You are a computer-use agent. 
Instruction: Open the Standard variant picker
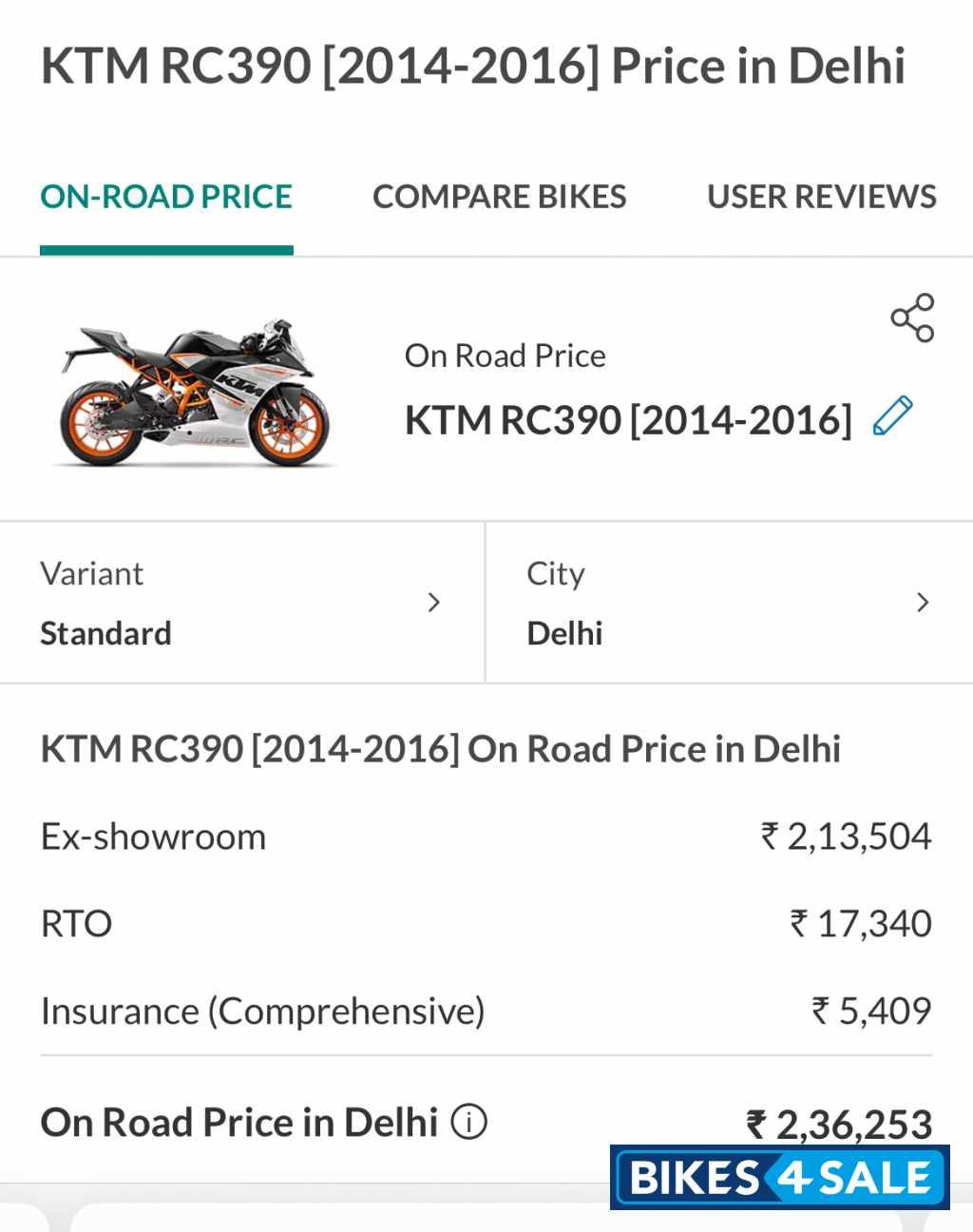point(105,633)
